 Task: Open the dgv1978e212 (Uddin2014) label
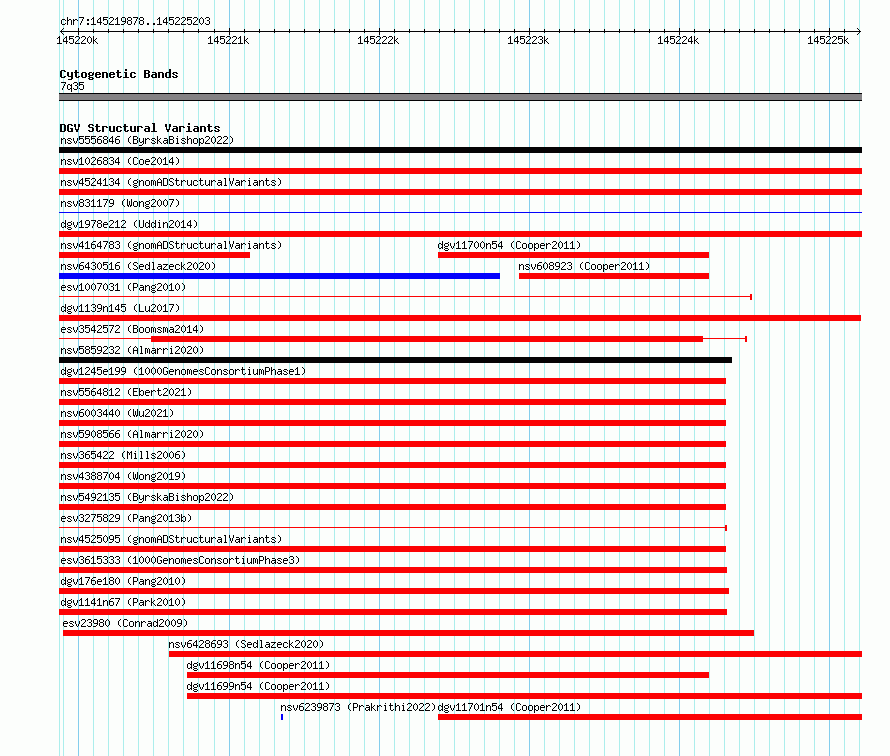[129, 224]
